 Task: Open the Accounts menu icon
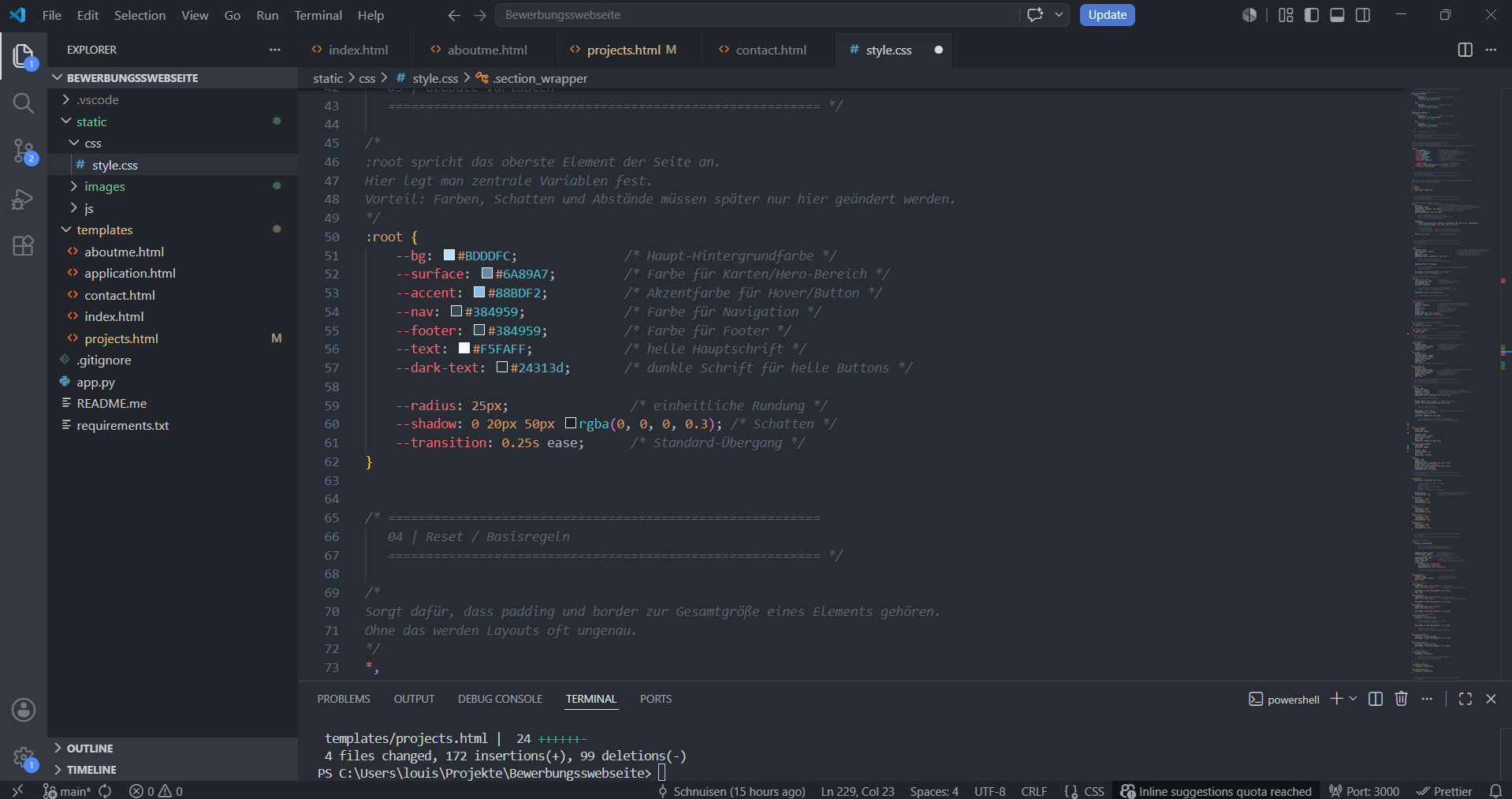pos(24,710)
